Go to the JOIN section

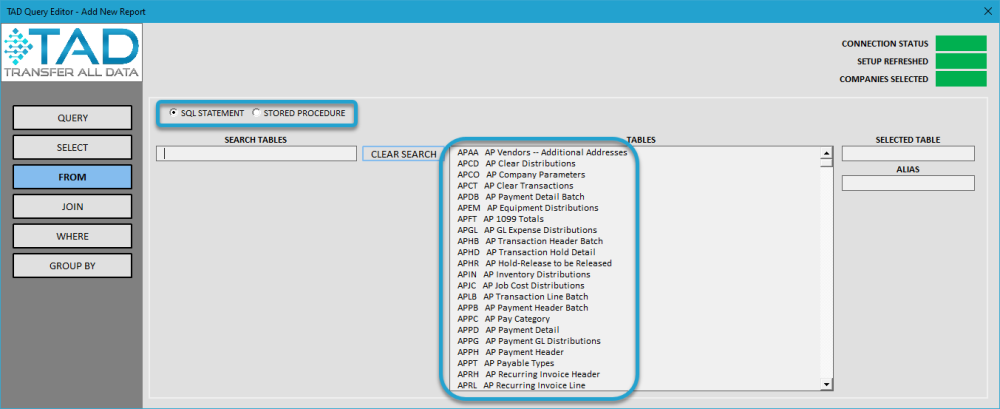tap(73, 207)
